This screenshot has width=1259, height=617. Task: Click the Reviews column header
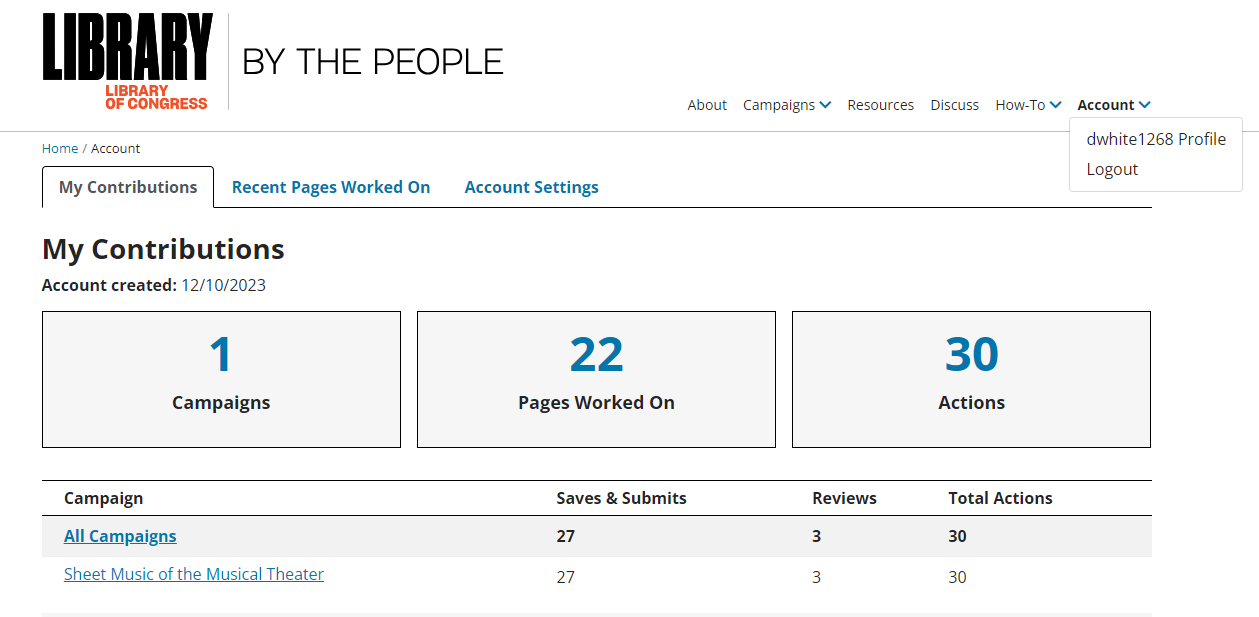[x=844, y=498]
